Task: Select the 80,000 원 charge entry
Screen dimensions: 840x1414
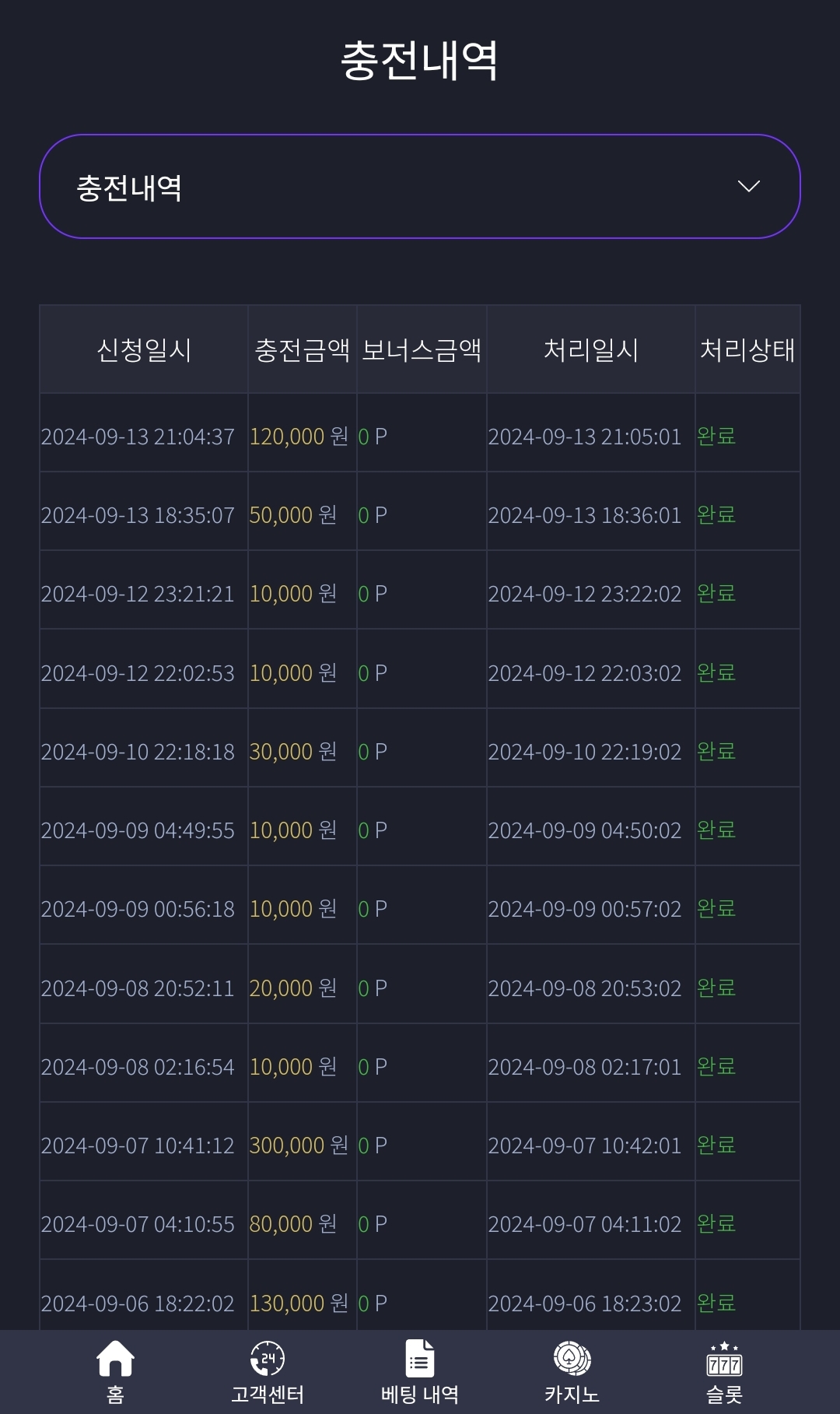Action: click(292, 1224)
